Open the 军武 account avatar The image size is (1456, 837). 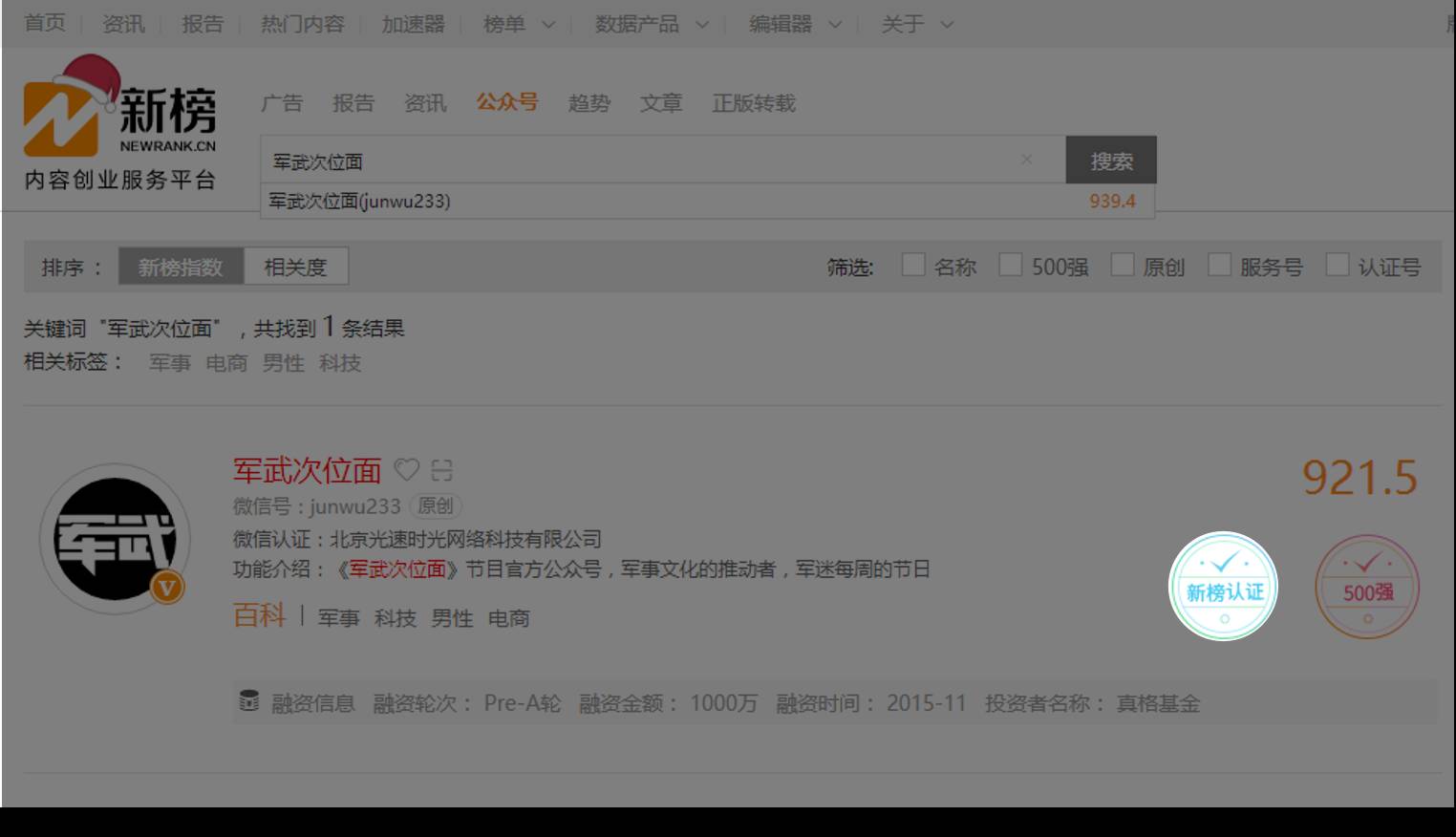pyautogui.click(x=115, y=539)
